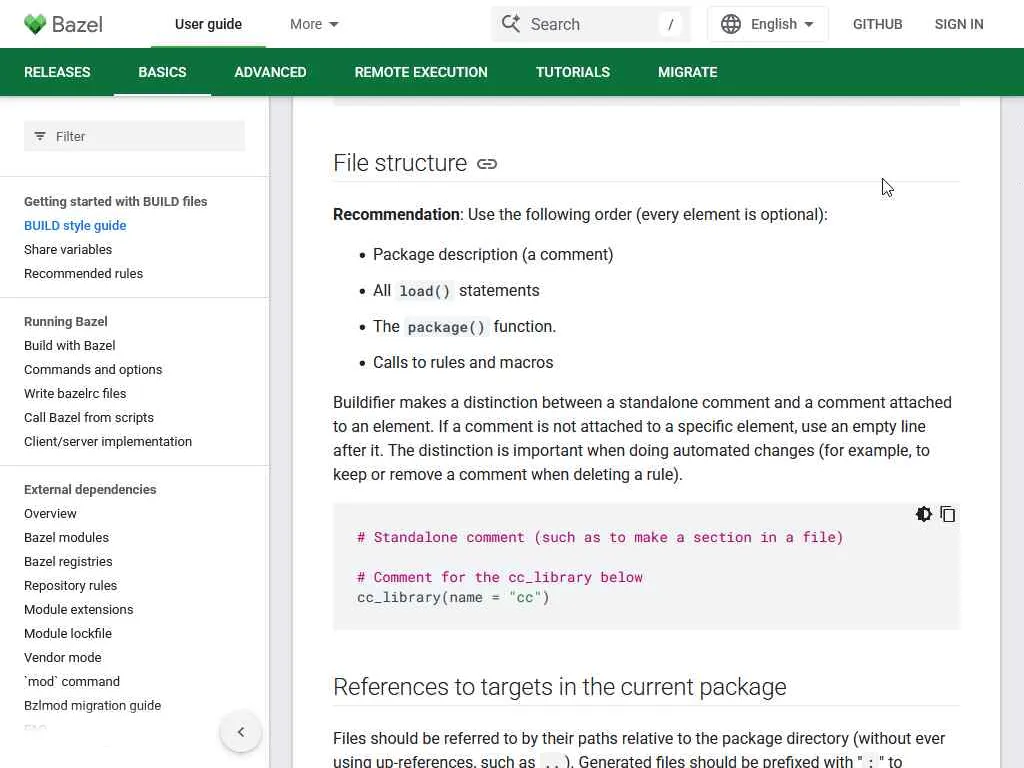The height and width of the screenshot is (768, 1024).
Task: Open the Releases tab
Action: (57, 72)
